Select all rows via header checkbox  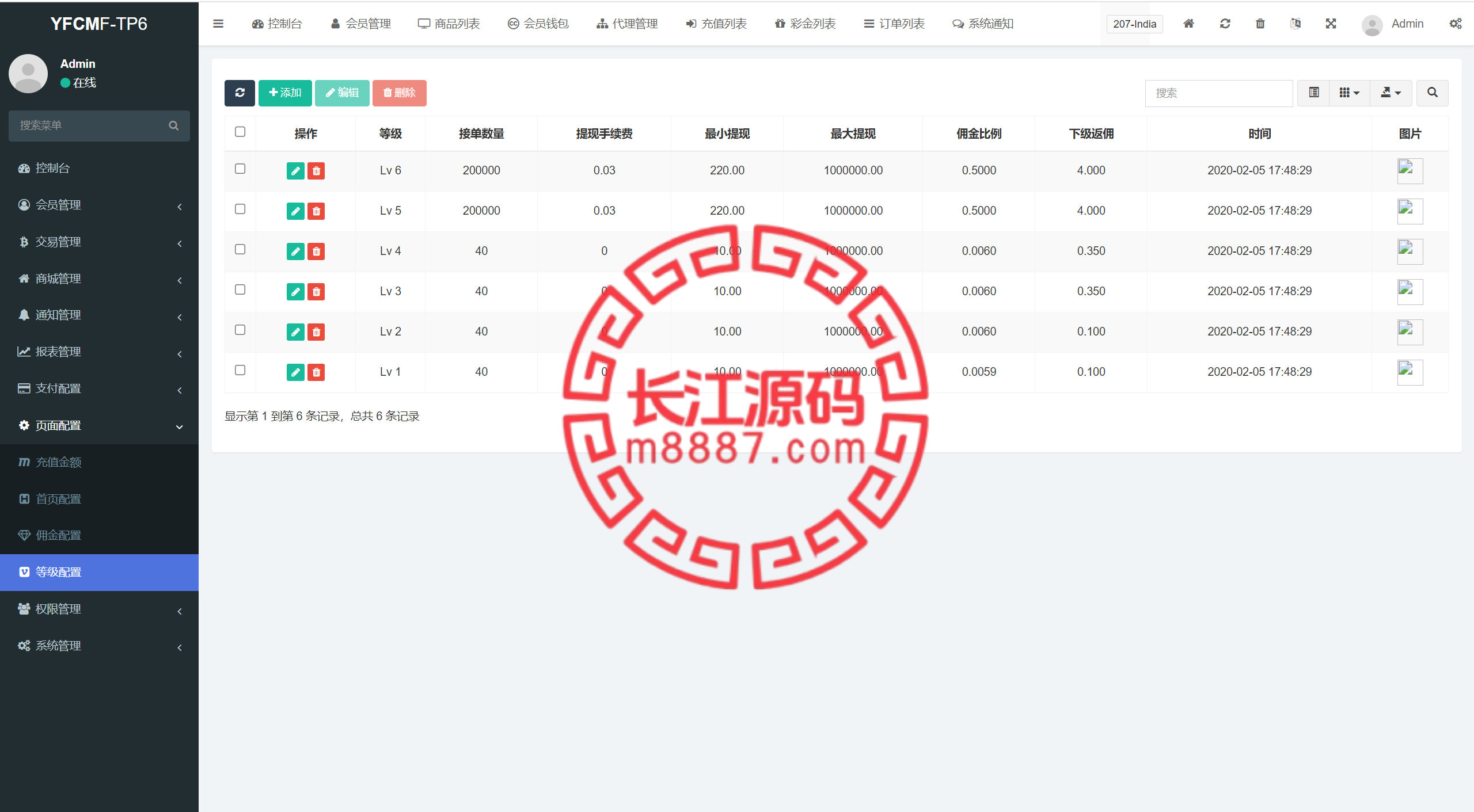(x=240, y=132)
